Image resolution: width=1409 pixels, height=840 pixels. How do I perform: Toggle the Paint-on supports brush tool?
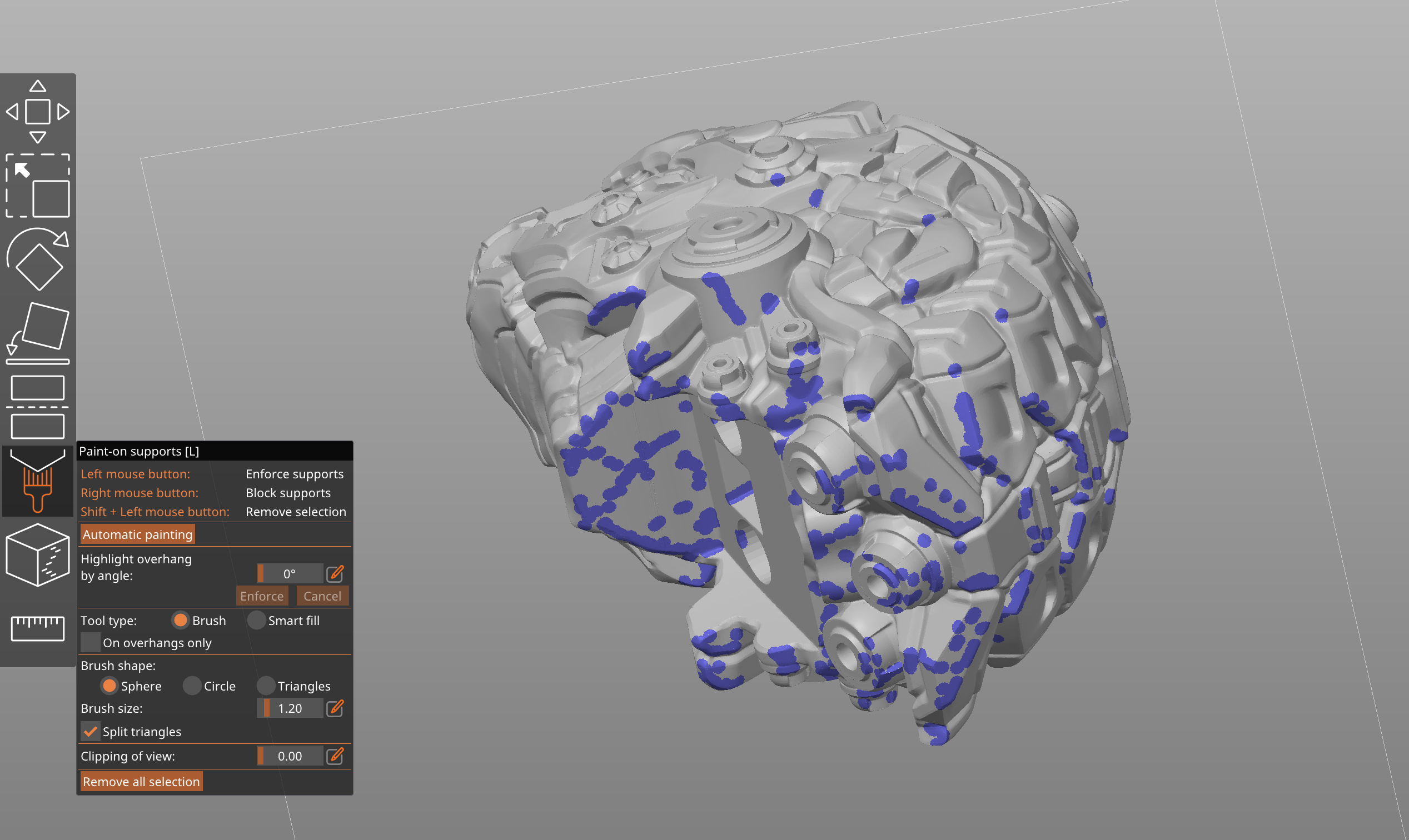pyautogui.click(x=37, y=481)
